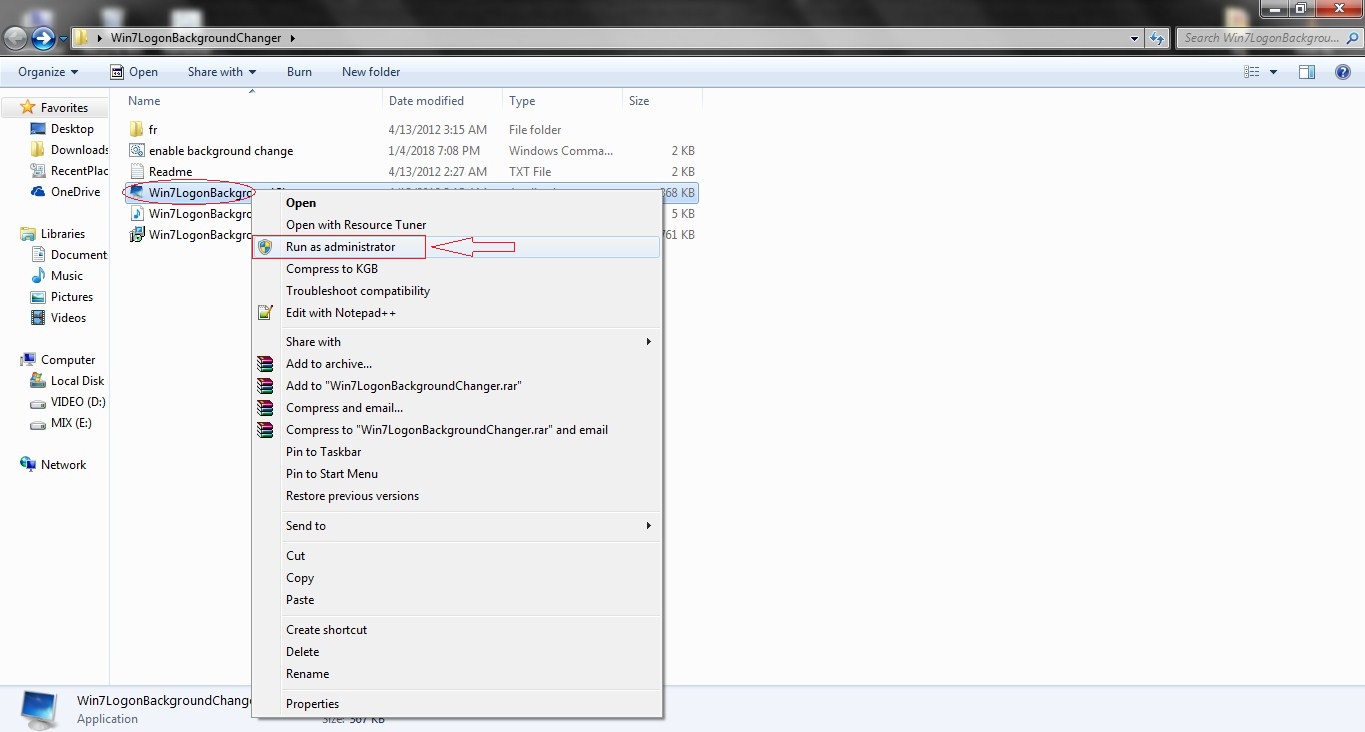Click the Back navigation arrow
This screenshot has height=732, width=1365.
16,39
